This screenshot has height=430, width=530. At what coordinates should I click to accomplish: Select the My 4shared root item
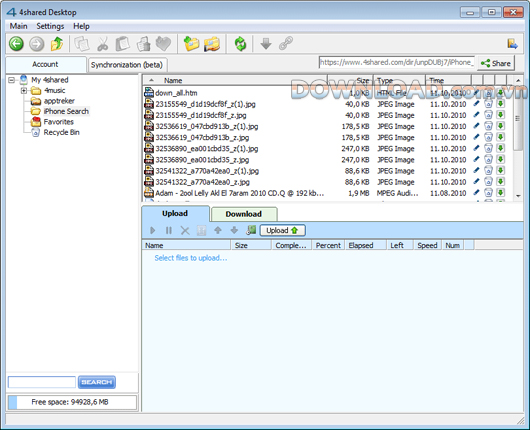tap(50, 80)
